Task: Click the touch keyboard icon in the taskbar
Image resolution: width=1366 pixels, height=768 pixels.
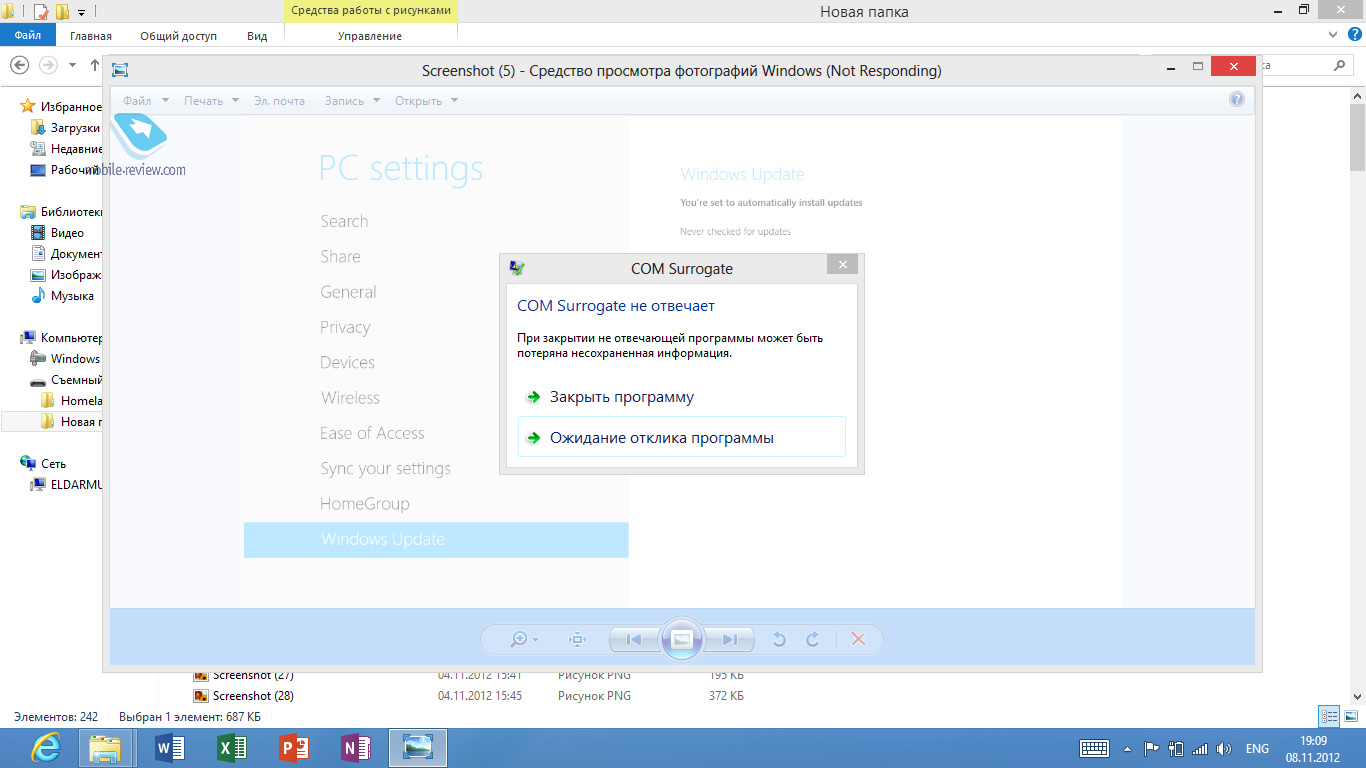Action: 1094,749
